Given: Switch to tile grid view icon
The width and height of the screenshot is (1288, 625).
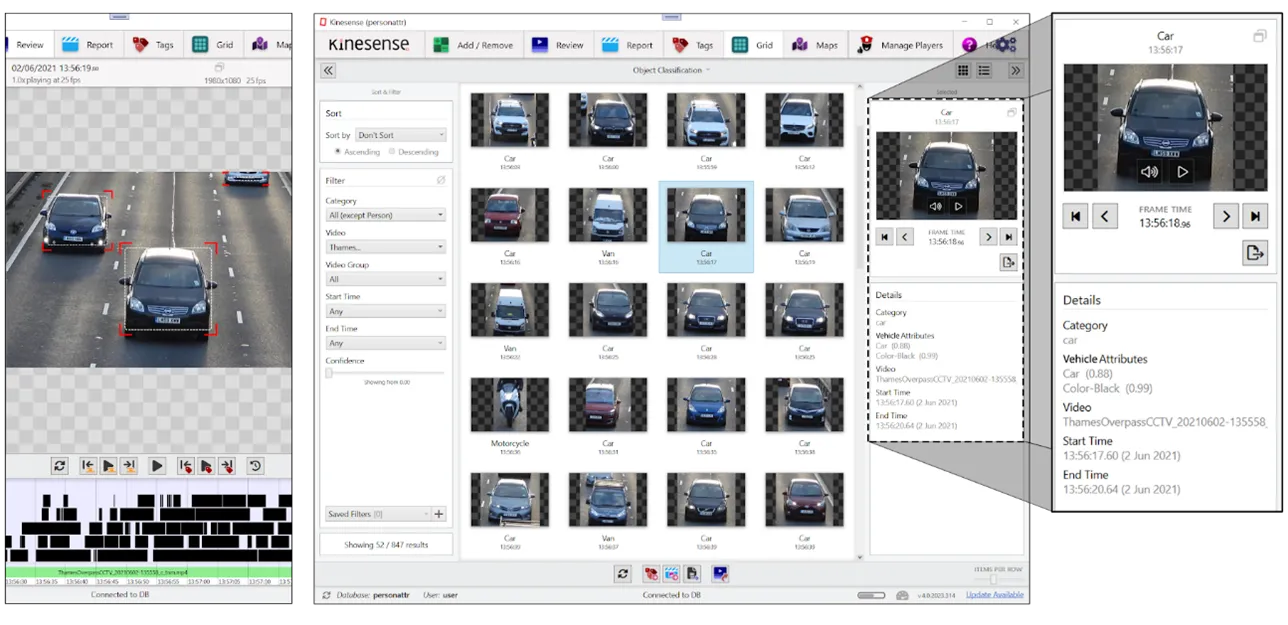Looking at the screenshot, I should coord(964,71).
